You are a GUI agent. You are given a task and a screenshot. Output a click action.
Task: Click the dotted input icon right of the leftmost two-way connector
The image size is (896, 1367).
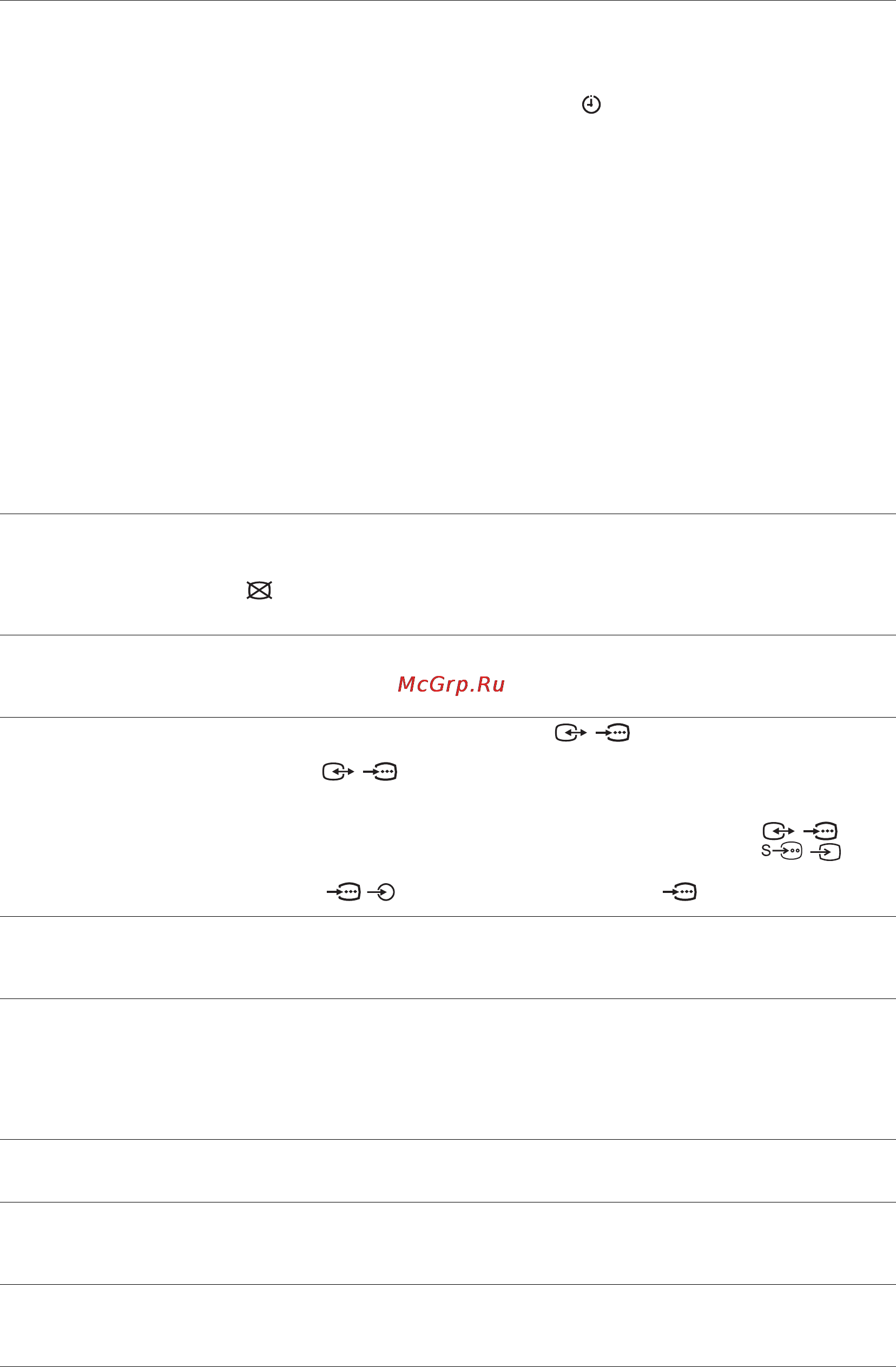click(x=380, y=772)
